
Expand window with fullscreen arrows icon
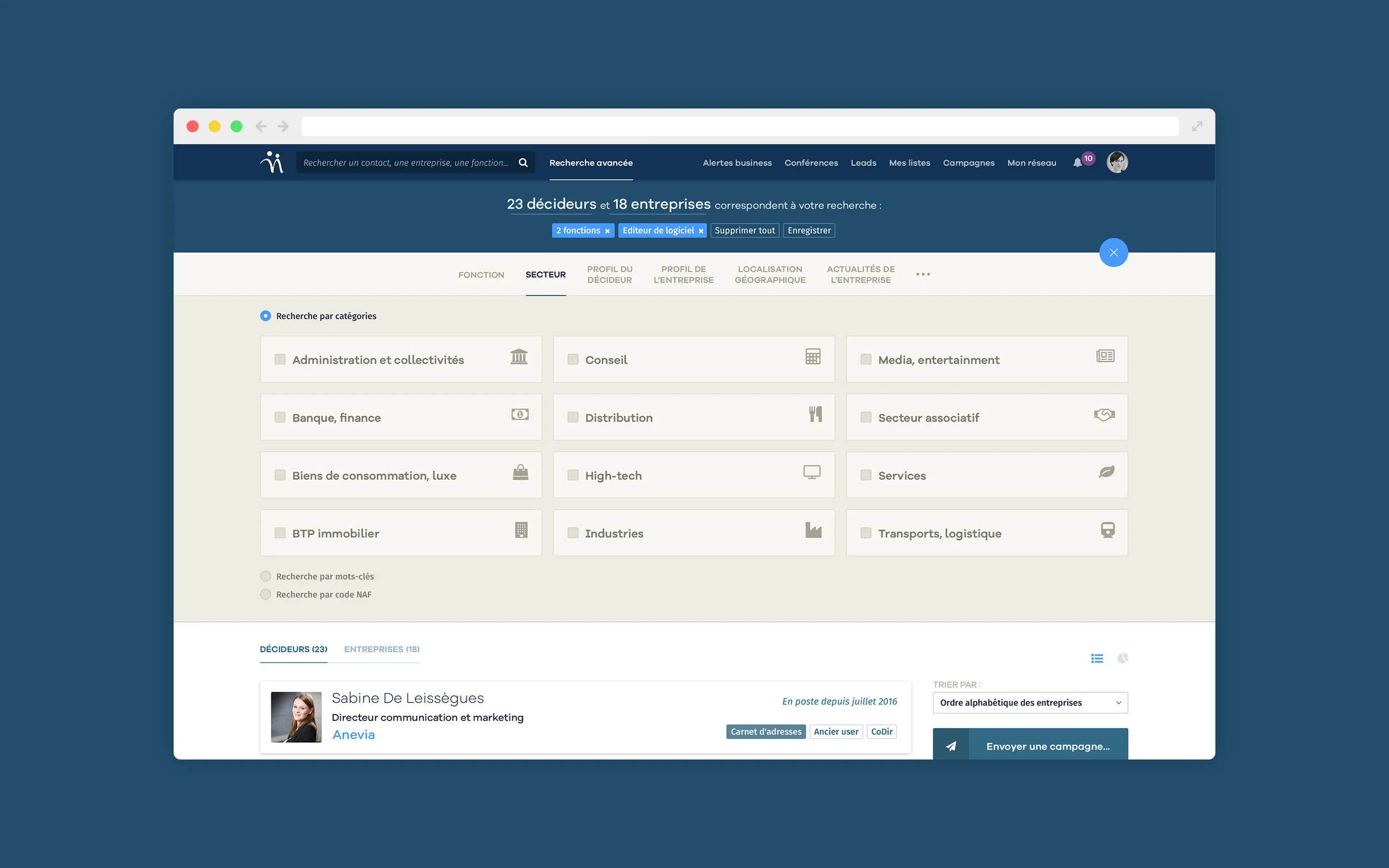1197,126
